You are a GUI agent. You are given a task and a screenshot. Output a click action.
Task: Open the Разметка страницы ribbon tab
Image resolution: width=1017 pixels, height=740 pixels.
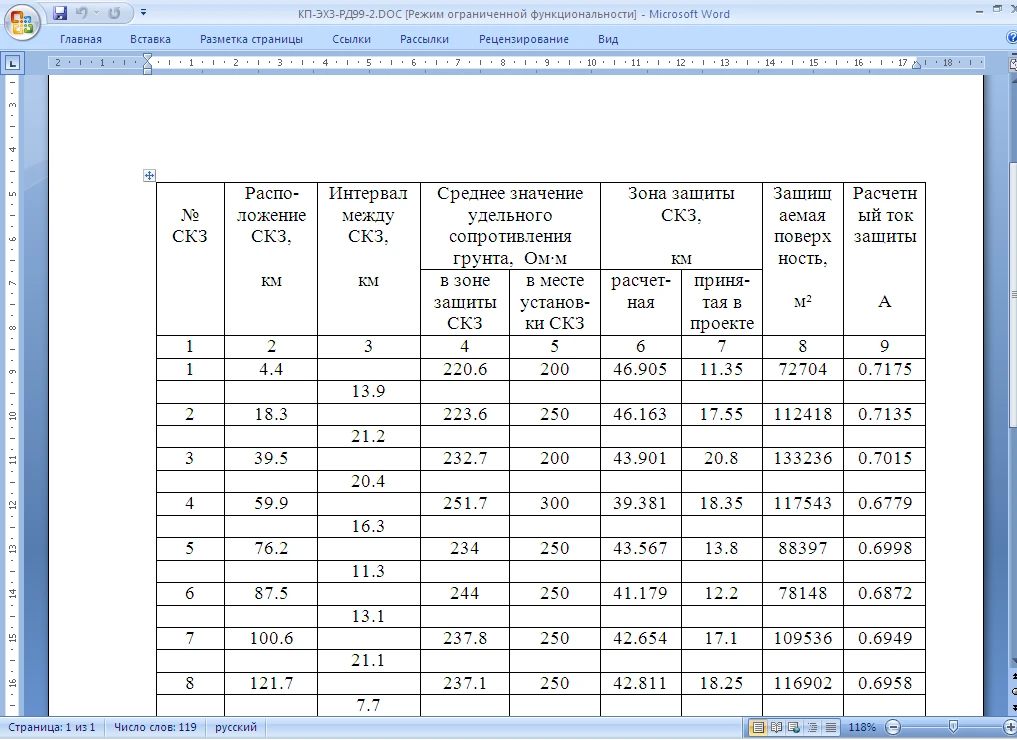(251, 39)
